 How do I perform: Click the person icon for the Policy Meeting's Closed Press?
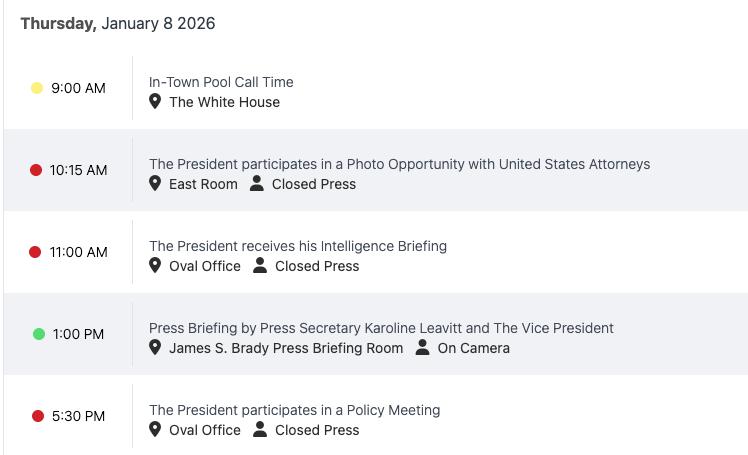tap(260, 430)
